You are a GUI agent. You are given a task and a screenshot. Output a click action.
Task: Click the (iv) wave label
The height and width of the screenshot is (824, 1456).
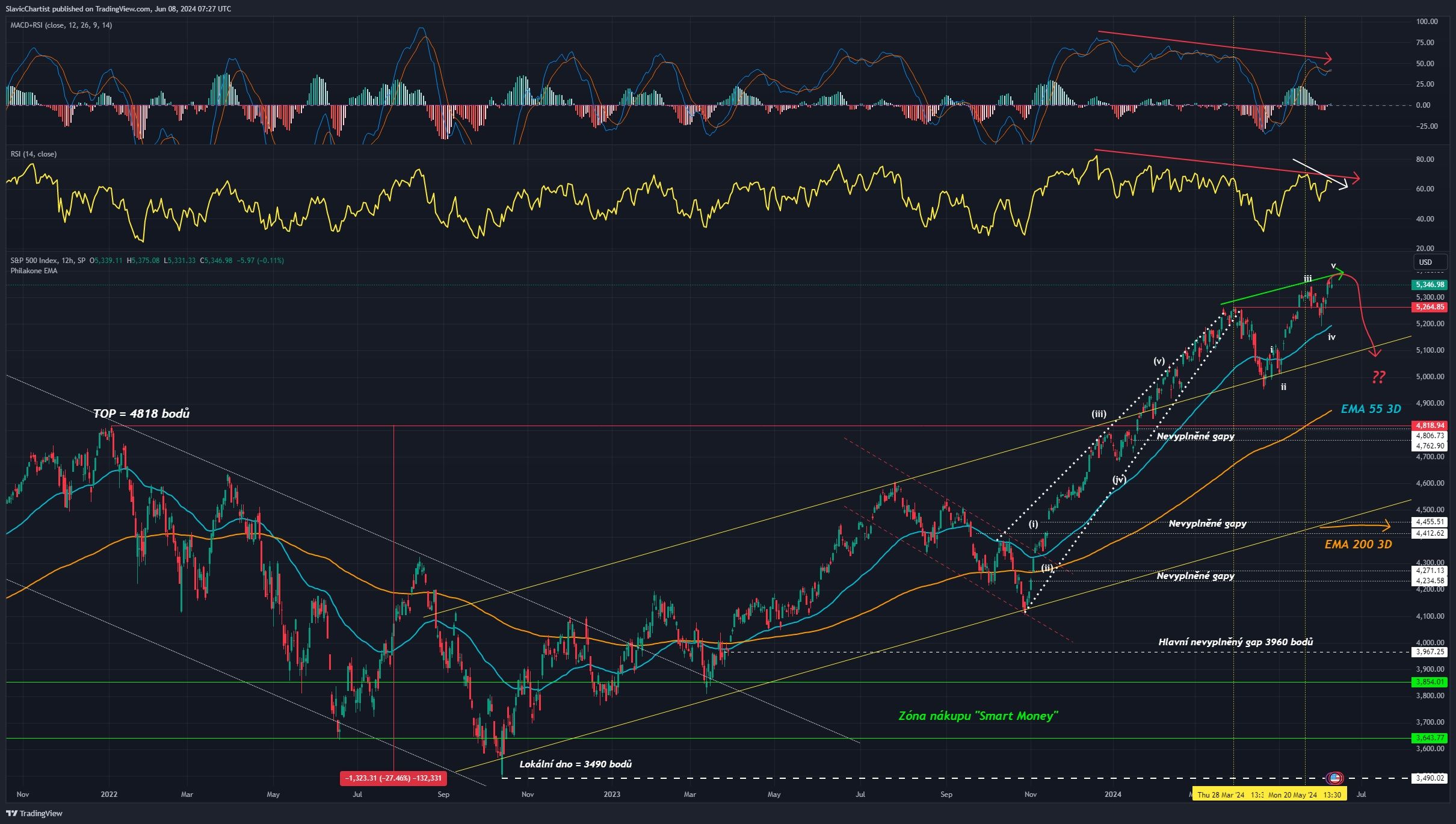click(1118, 480)
